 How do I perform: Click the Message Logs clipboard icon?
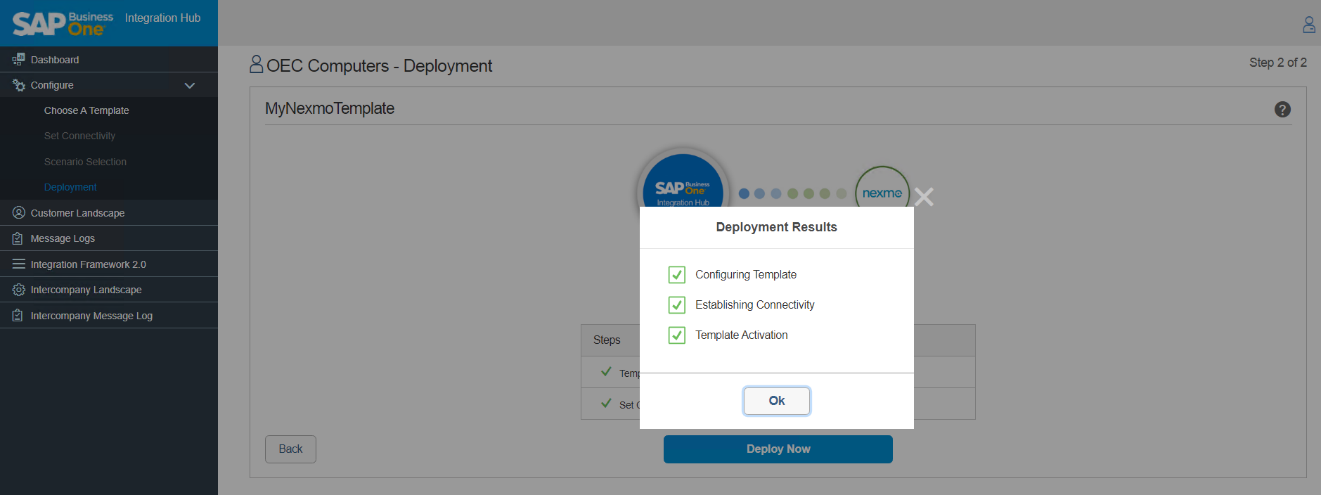(18, 239)
